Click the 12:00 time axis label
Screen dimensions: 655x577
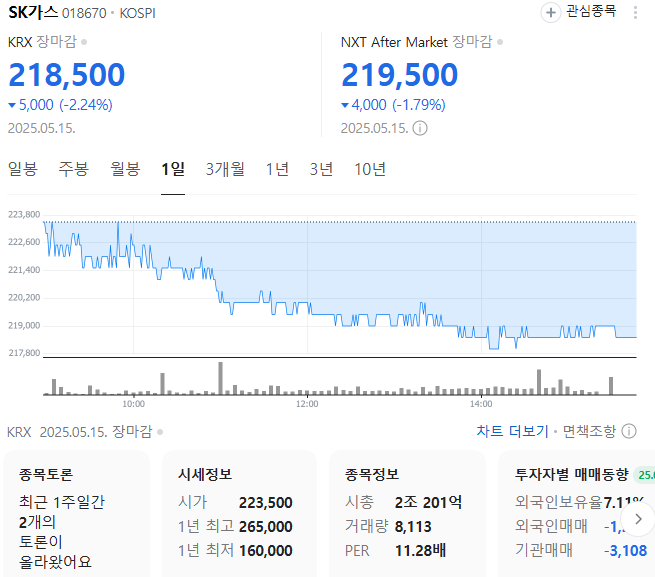coord(307,404)
